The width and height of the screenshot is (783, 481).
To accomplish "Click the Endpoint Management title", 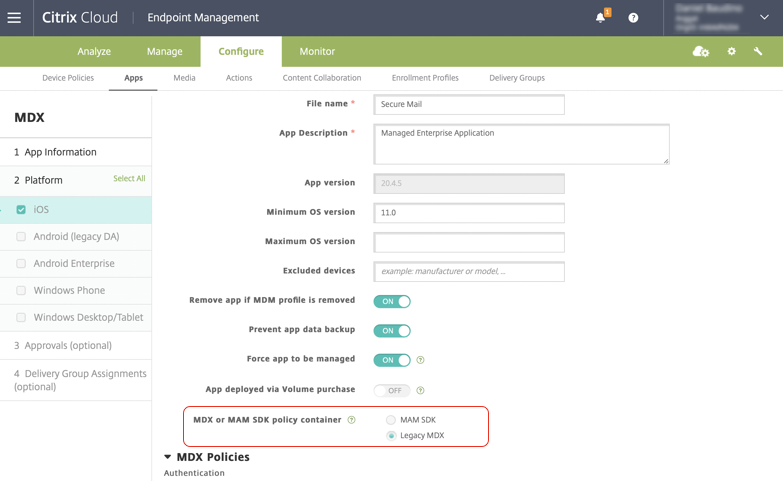I will (x=203, y=17).
